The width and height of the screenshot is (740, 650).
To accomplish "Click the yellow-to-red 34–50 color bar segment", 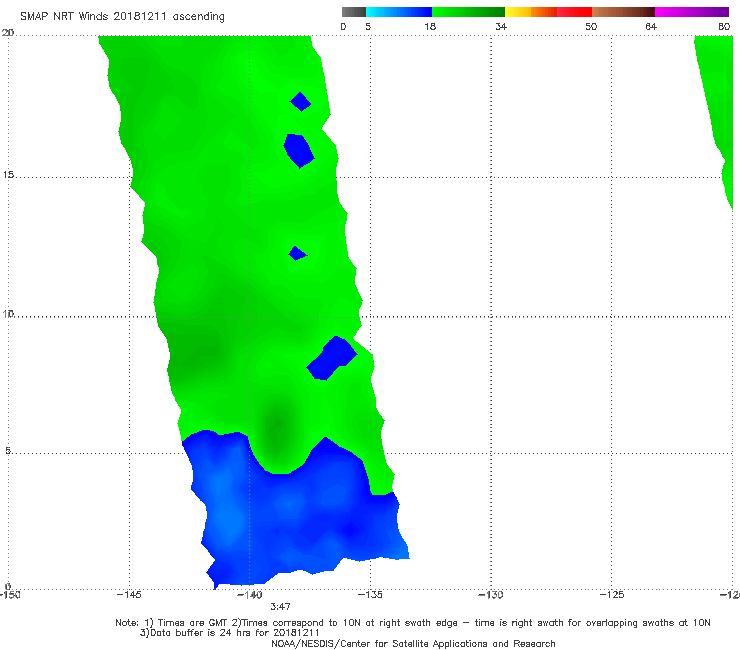I will [x=548, y=12].
